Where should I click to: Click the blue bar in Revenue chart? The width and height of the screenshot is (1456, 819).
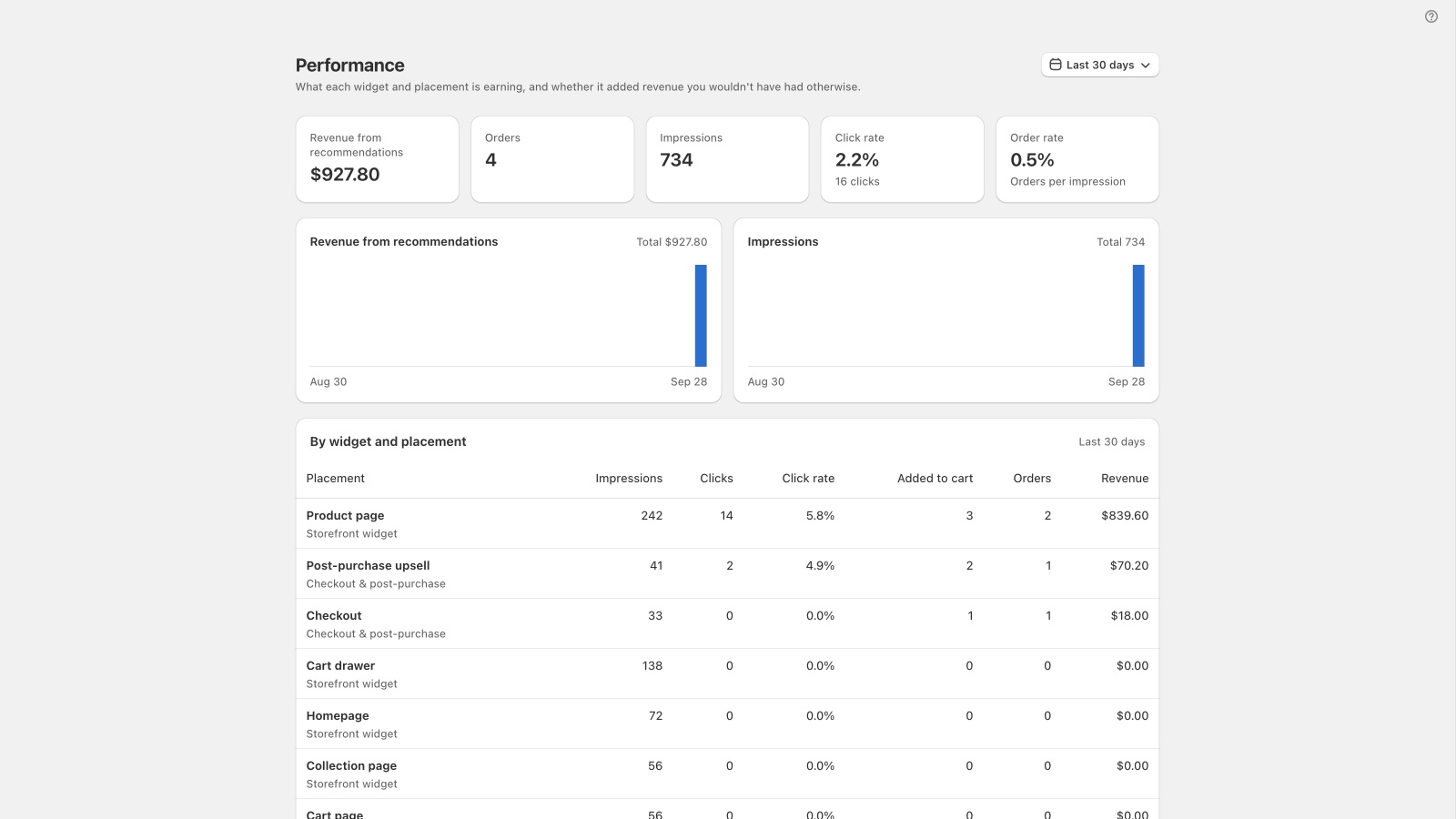701,316
